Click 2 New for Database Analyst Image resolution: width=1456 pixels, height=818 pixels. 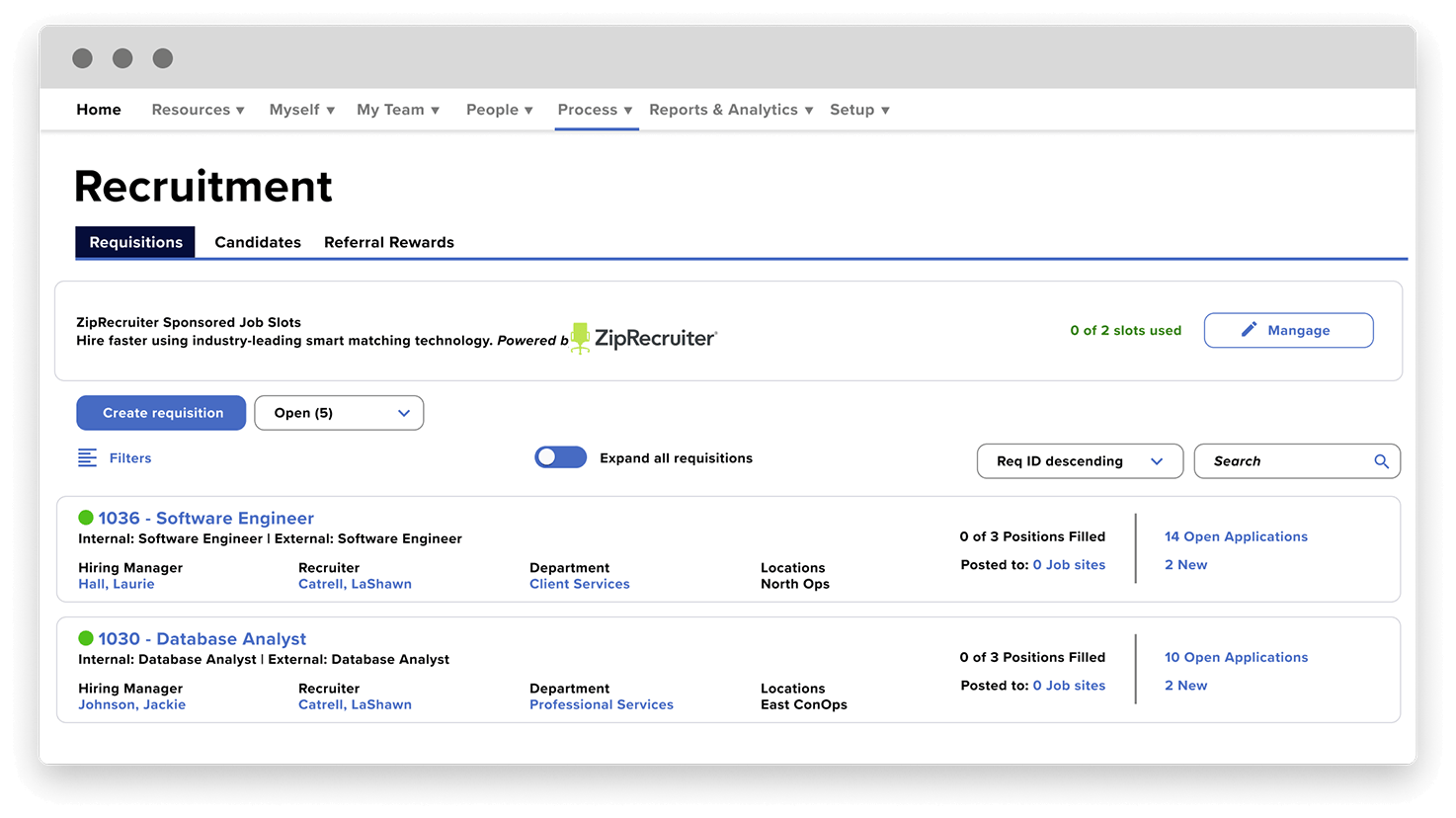click(1185, 686)
